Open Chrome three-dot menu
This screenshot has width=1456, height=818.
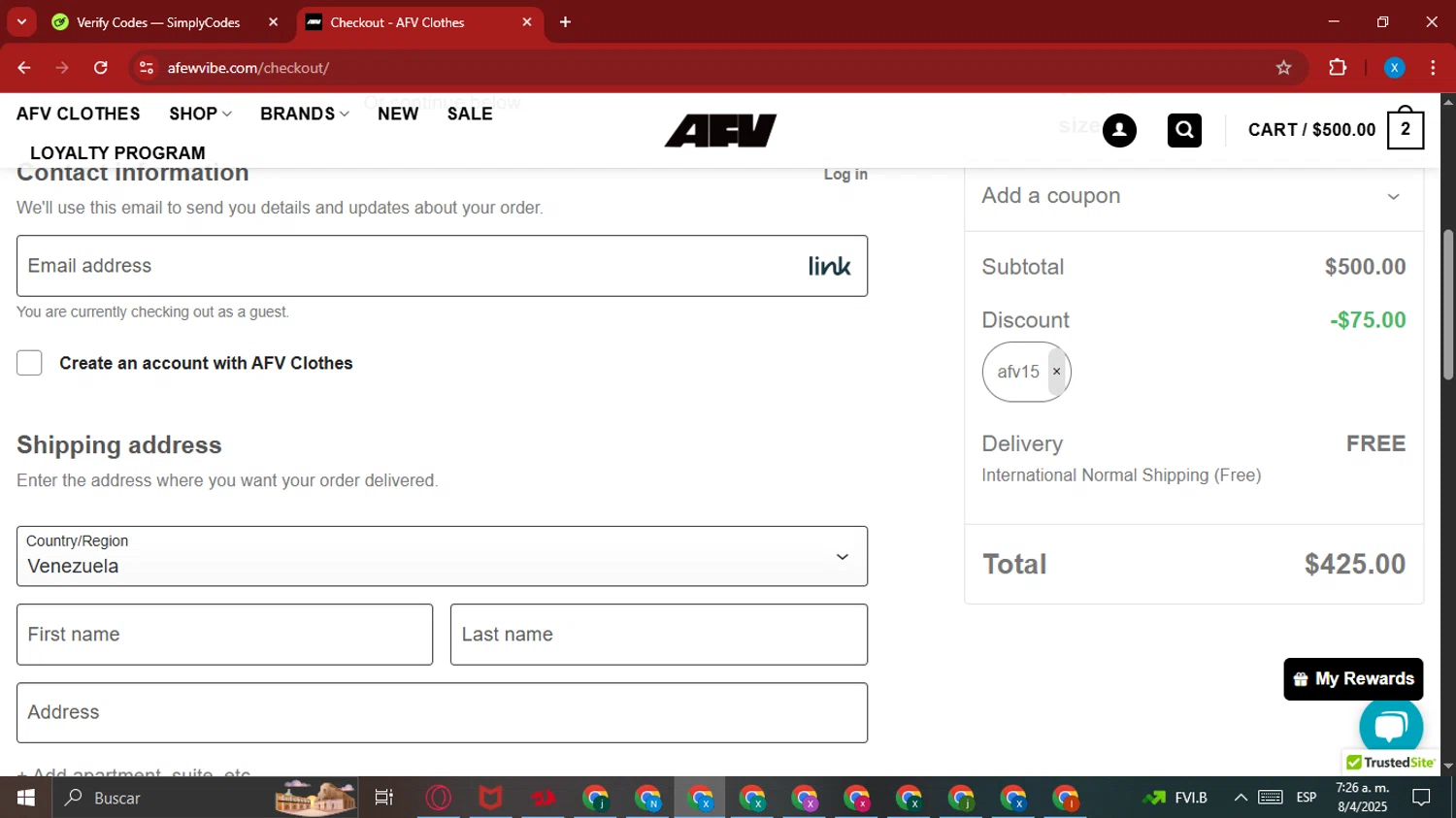[1433, 68]
